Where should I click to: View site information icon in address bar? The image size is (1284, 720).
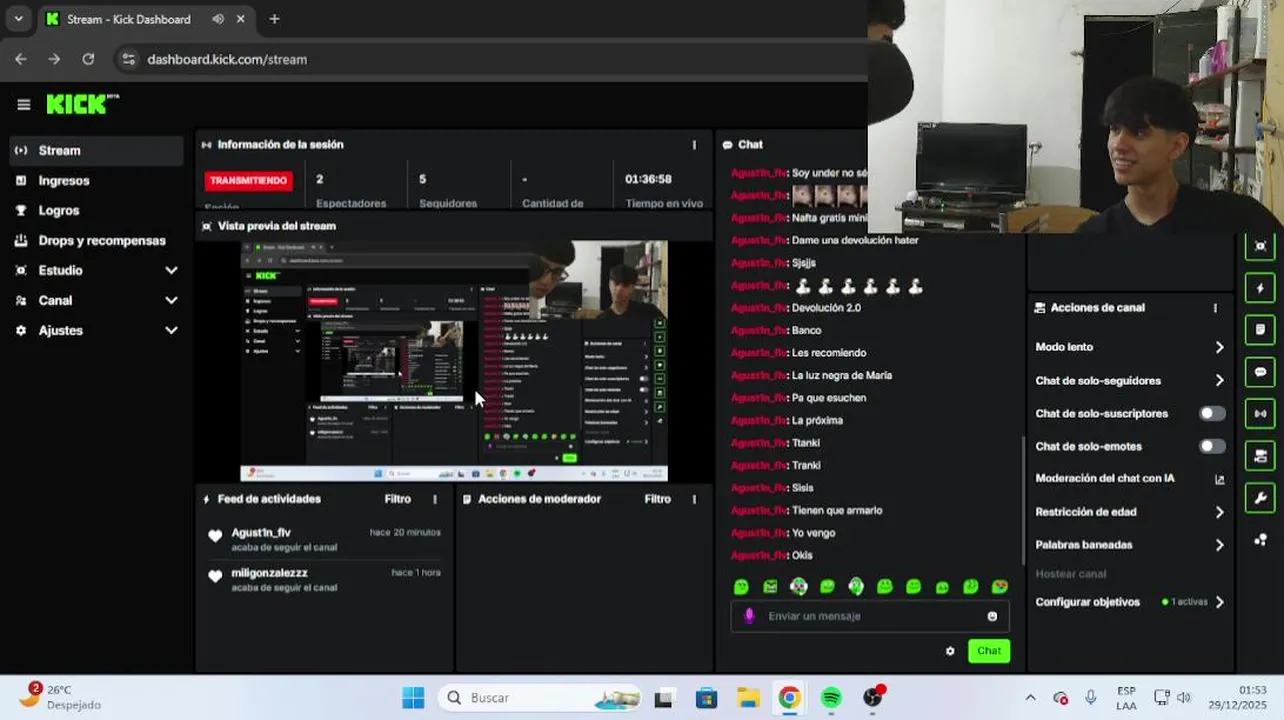coord(128,59)
